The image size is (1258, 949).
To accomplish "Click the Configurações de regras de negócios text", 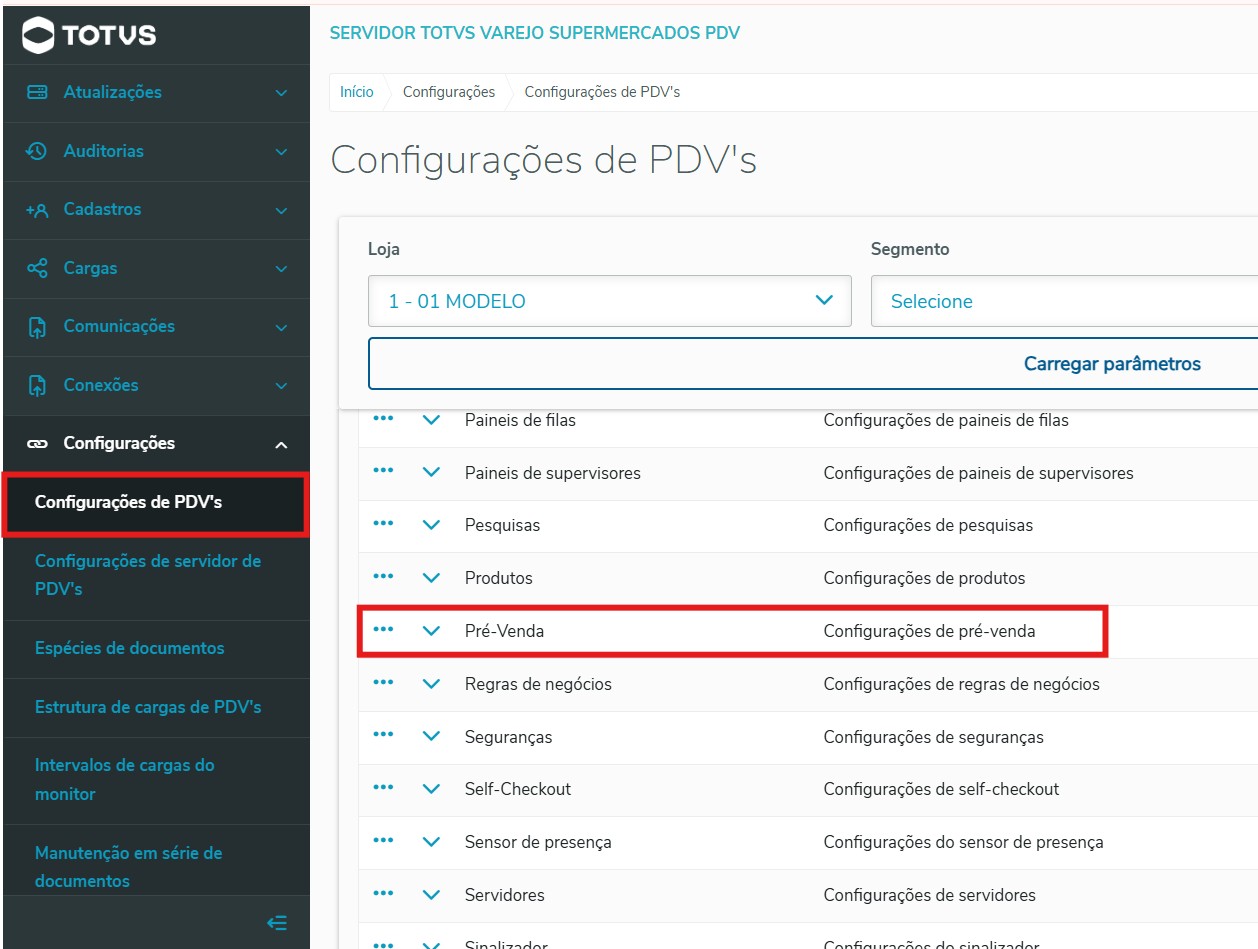I will 961,684.
